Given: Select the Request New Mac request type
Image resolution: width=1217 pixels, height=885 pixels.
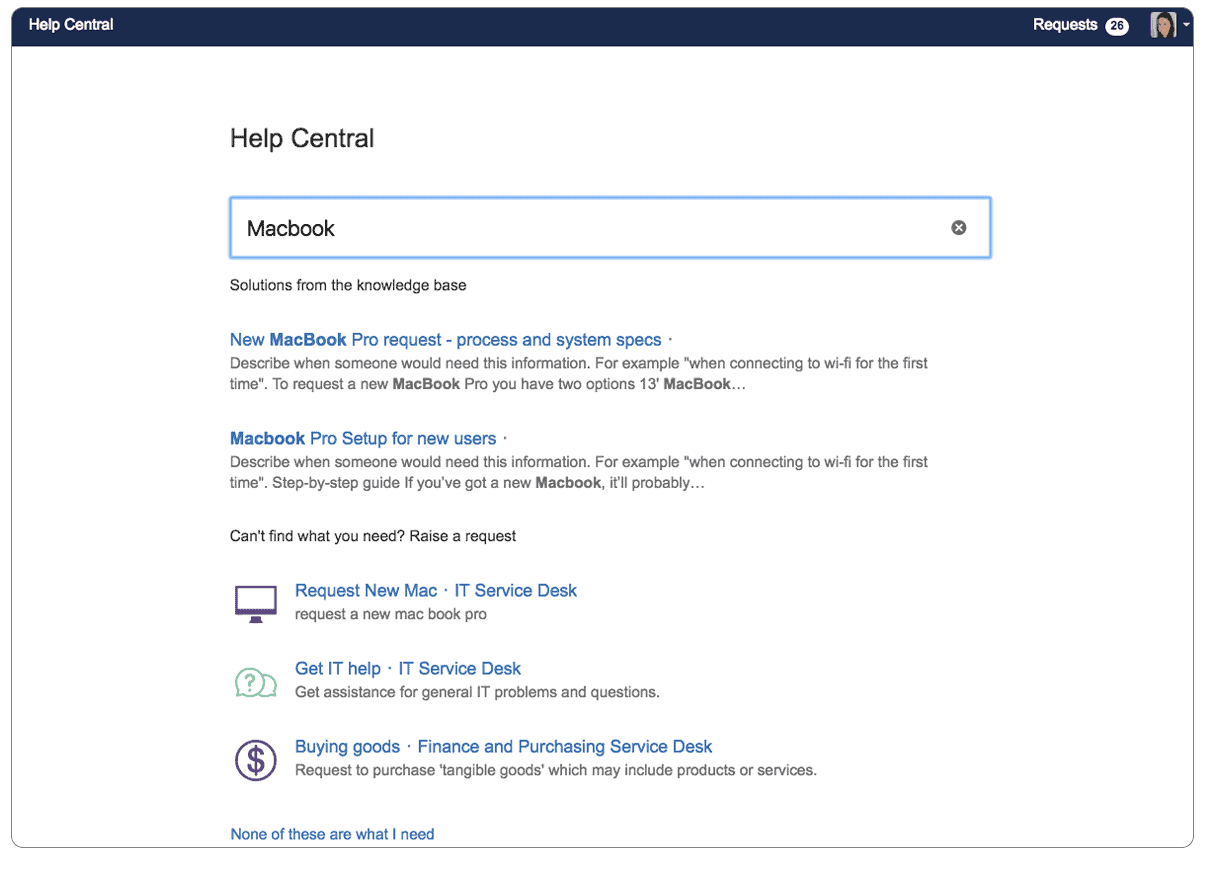Looking at the screenshot, I should [366, 591].
